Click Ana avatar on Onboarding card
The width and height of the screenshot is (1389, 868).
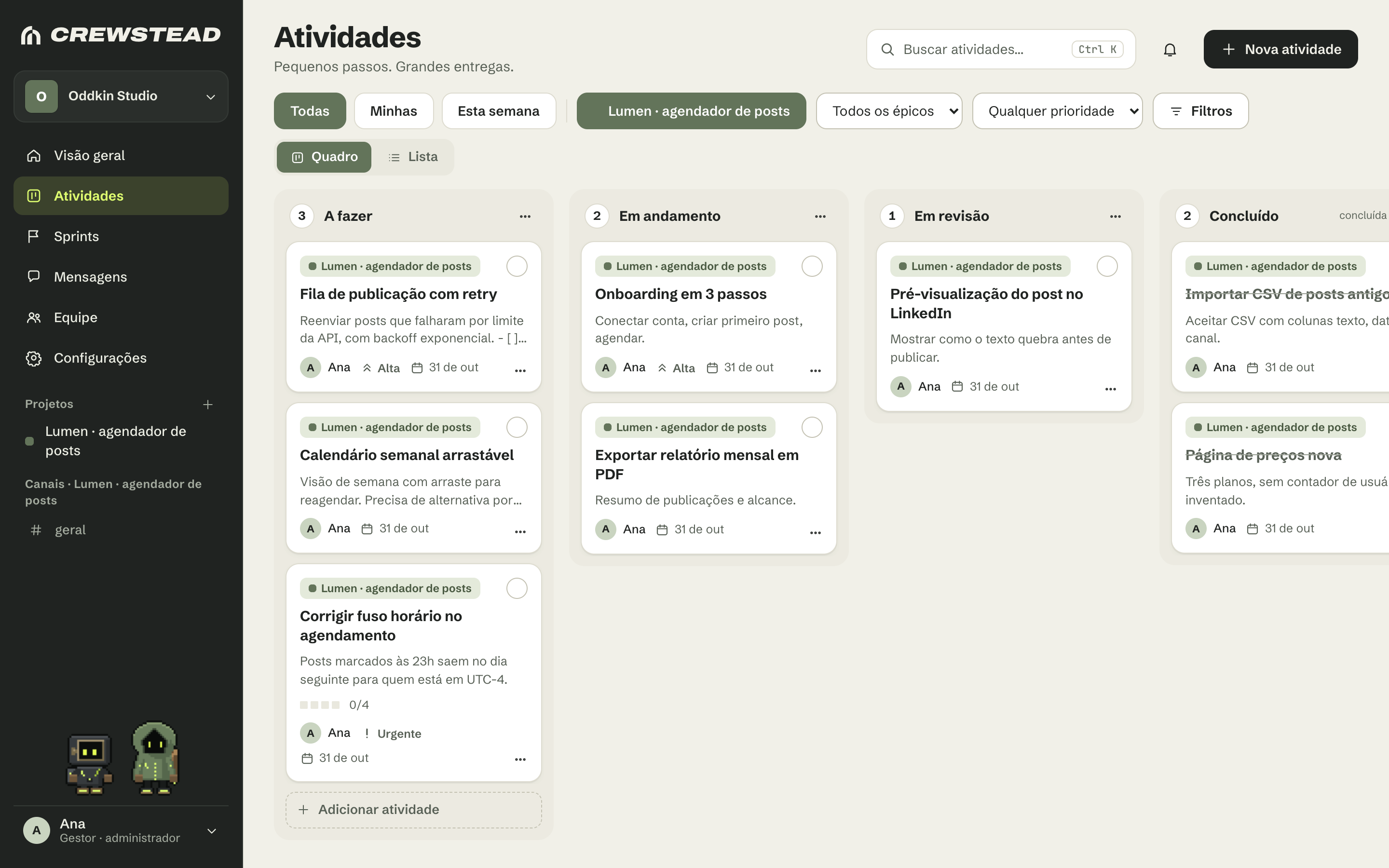606,367
